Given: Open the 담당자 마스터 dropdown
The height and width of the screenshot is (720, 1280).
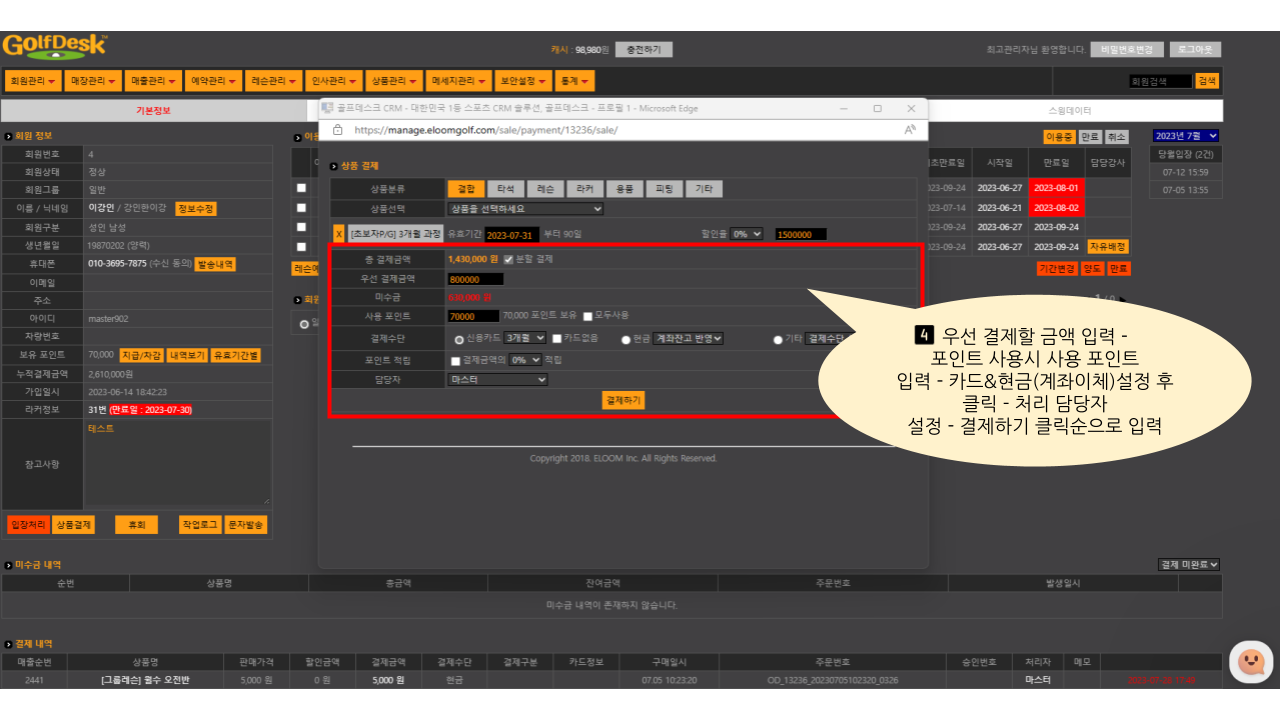Looking at the screenshot, I should (x=497, y=380).
